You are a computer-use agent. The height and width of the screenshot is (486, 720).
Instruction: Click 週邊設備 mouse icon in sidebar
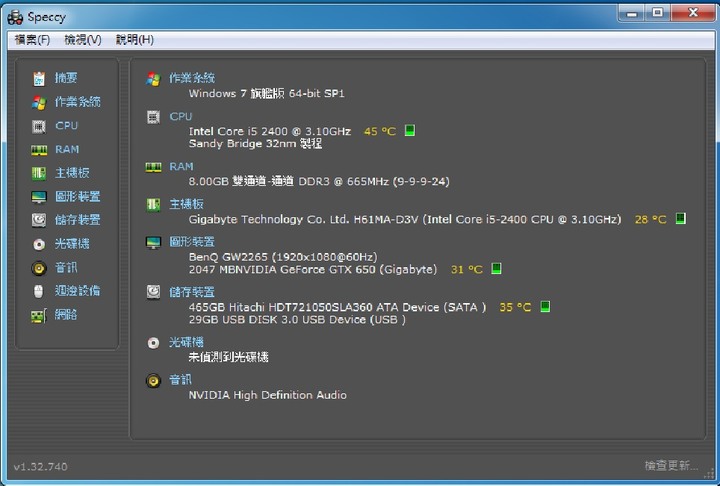pyautogui.click(x=39, y=291)
